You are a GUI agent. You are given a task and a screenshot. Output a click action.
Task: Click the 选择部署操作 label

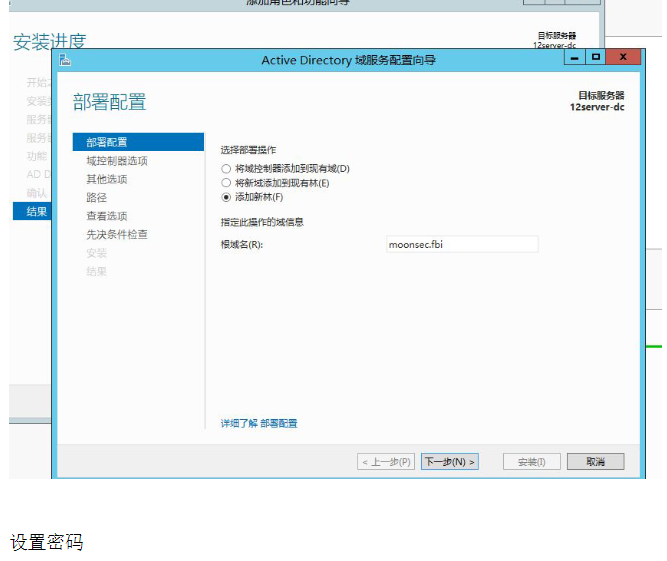click(x=248, y=150)
